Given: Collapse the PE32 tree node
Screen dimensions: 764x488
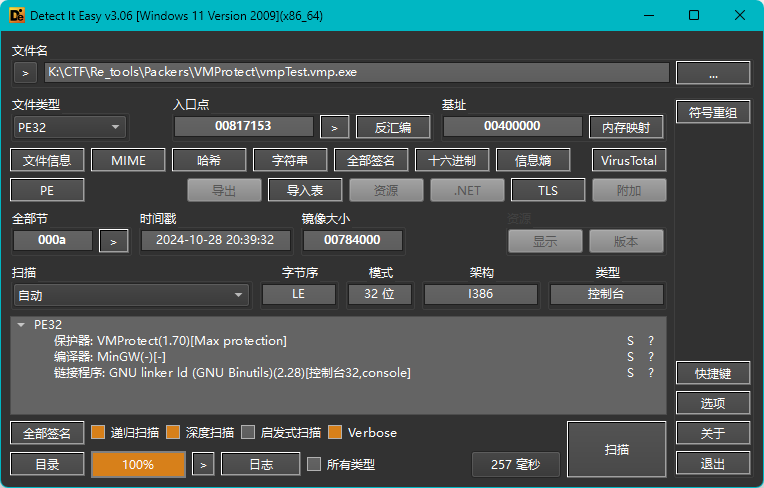Looking at the screenshot, I should pyautogui.click(x=21, y=324).
